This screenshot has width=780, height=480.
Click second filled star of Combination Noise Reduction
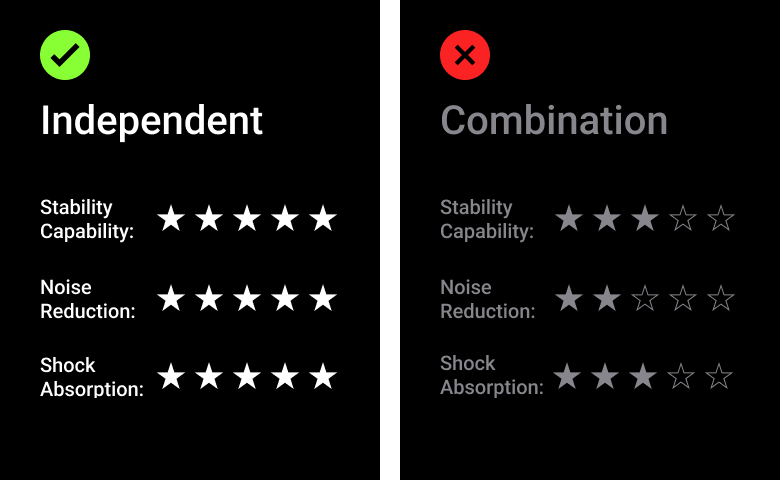click(607, 298)
